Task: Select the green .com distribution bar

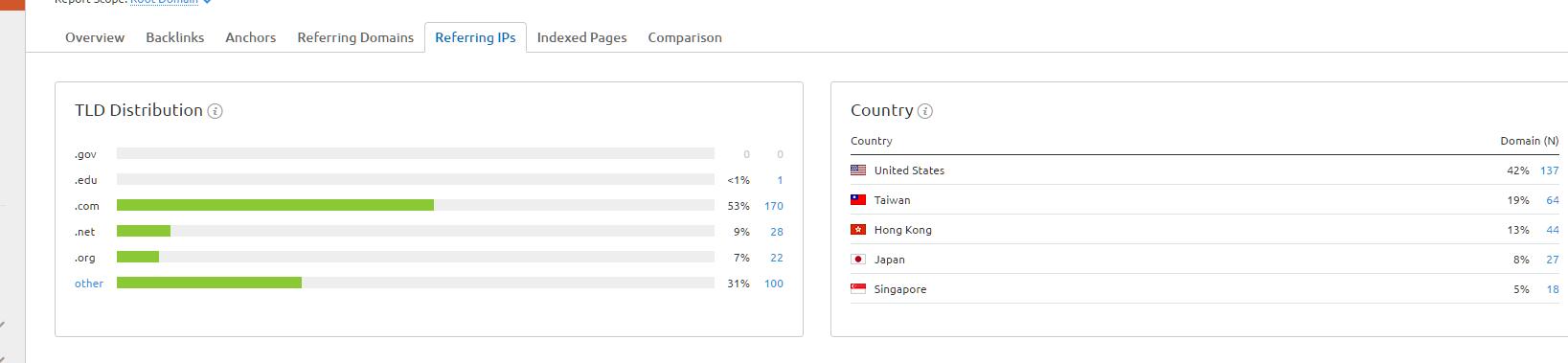Action: tap(275, 205)
